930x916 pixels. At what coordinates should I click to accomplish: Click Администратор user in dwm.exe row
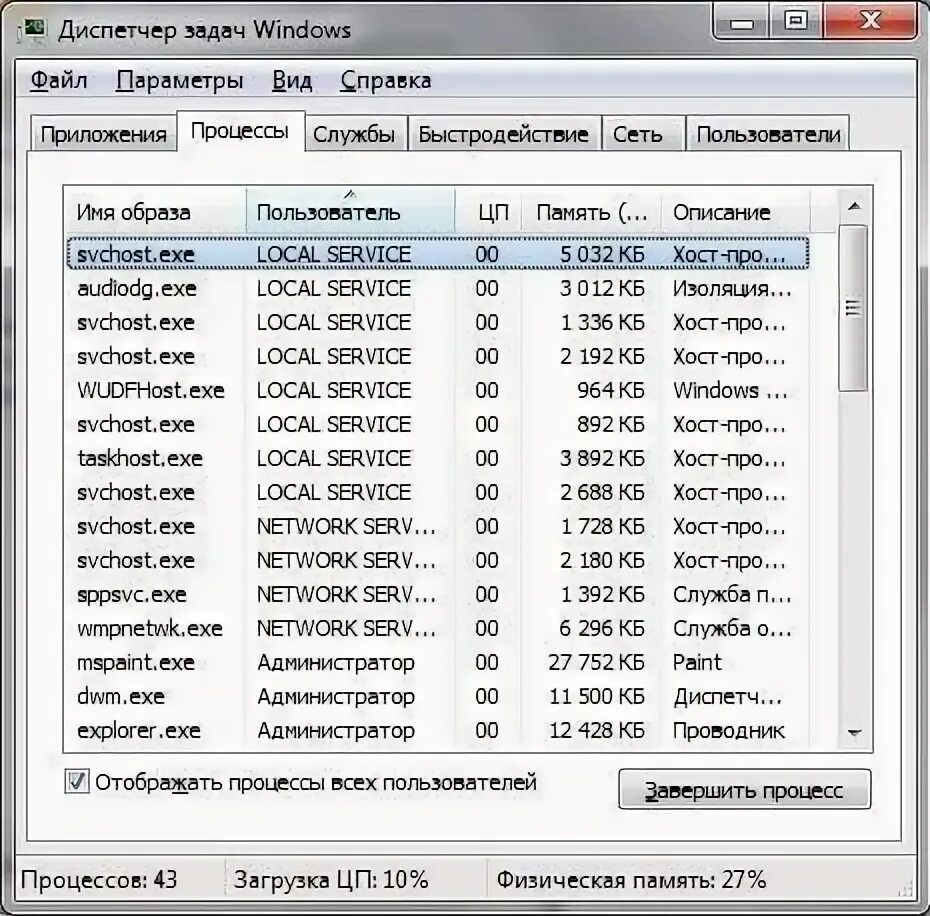tap(336, 696)
